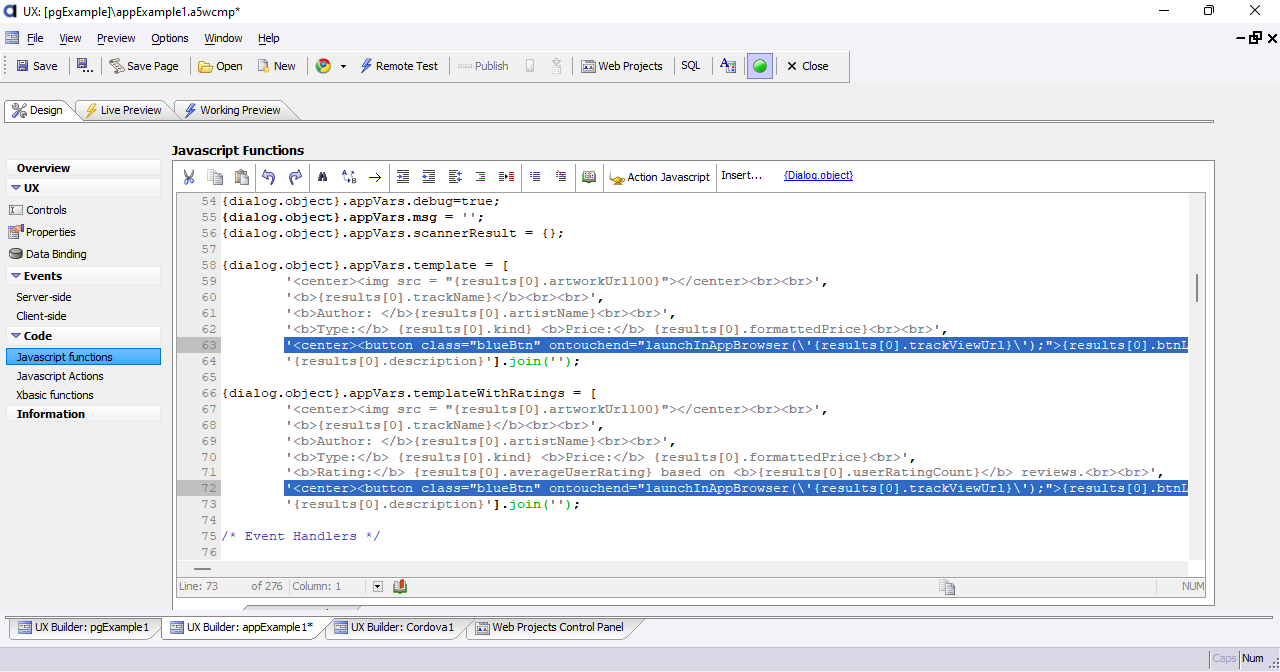Click the Chrome browser icon
Screen dimensions: 1280x672
tap(323, 66)
